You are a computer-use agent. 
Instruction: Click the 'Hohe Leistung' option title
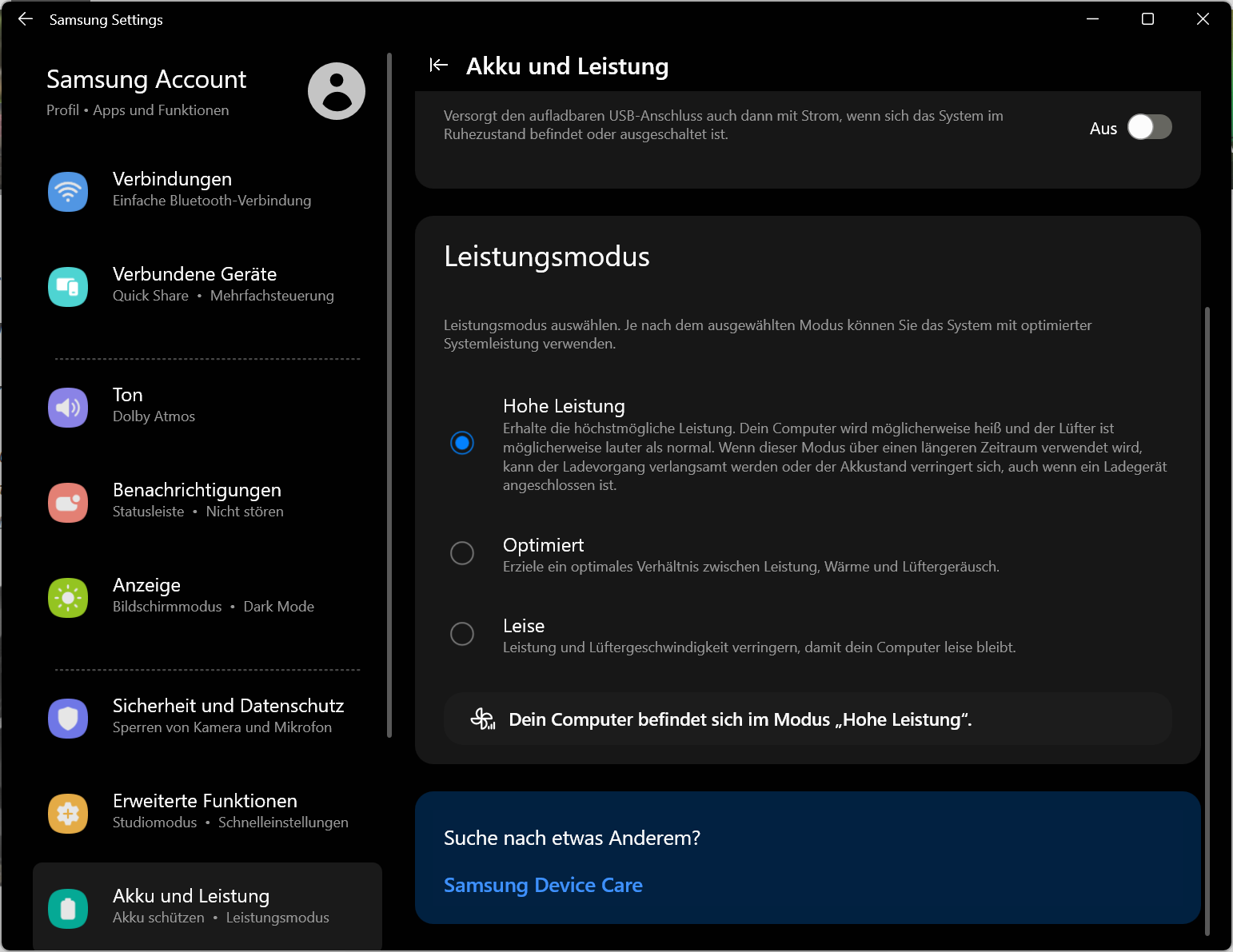(564, 406)
